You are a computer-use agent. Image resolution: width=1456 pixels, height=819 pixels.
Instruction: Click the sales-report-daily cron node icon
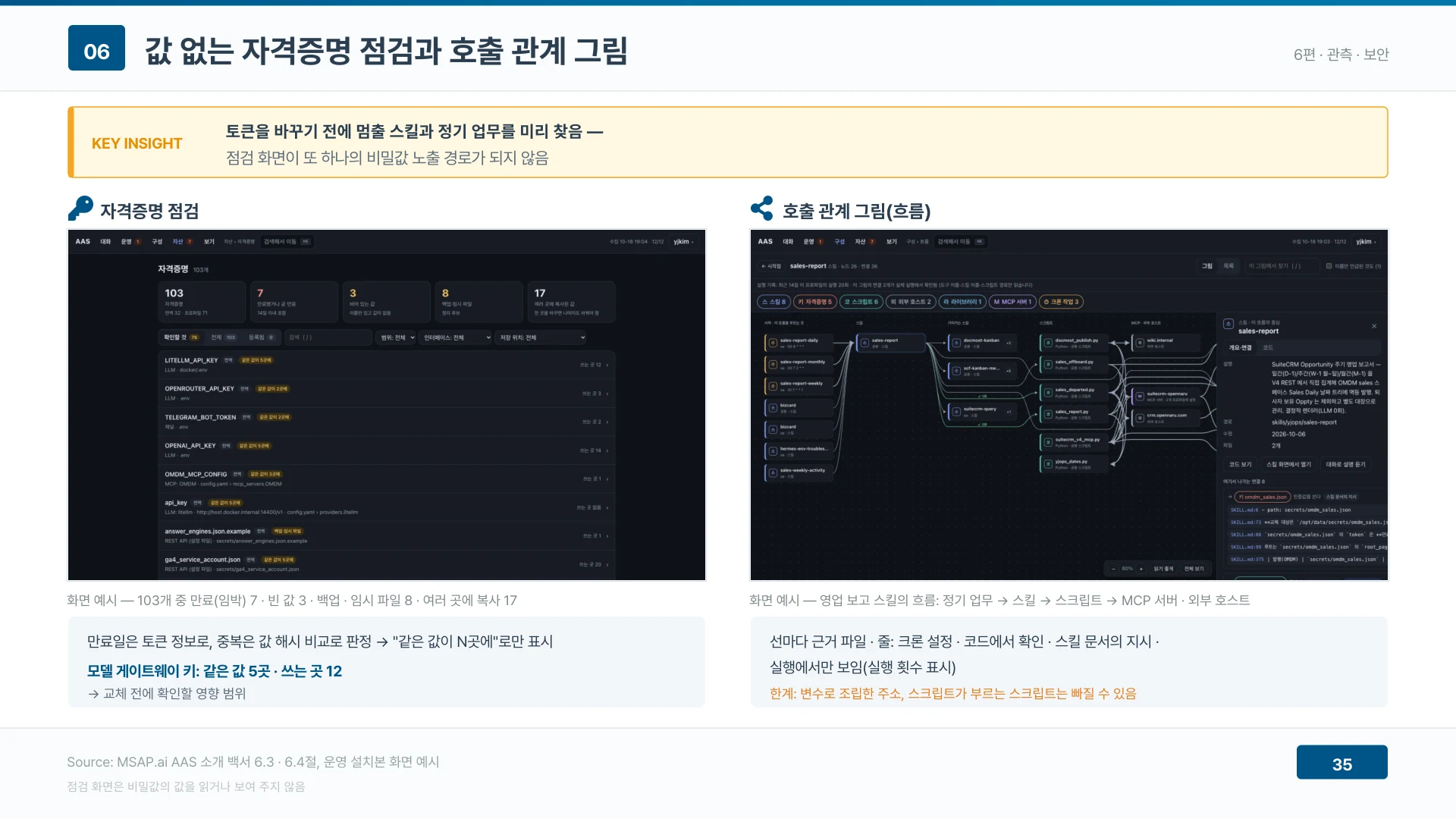tap(773, 343)
